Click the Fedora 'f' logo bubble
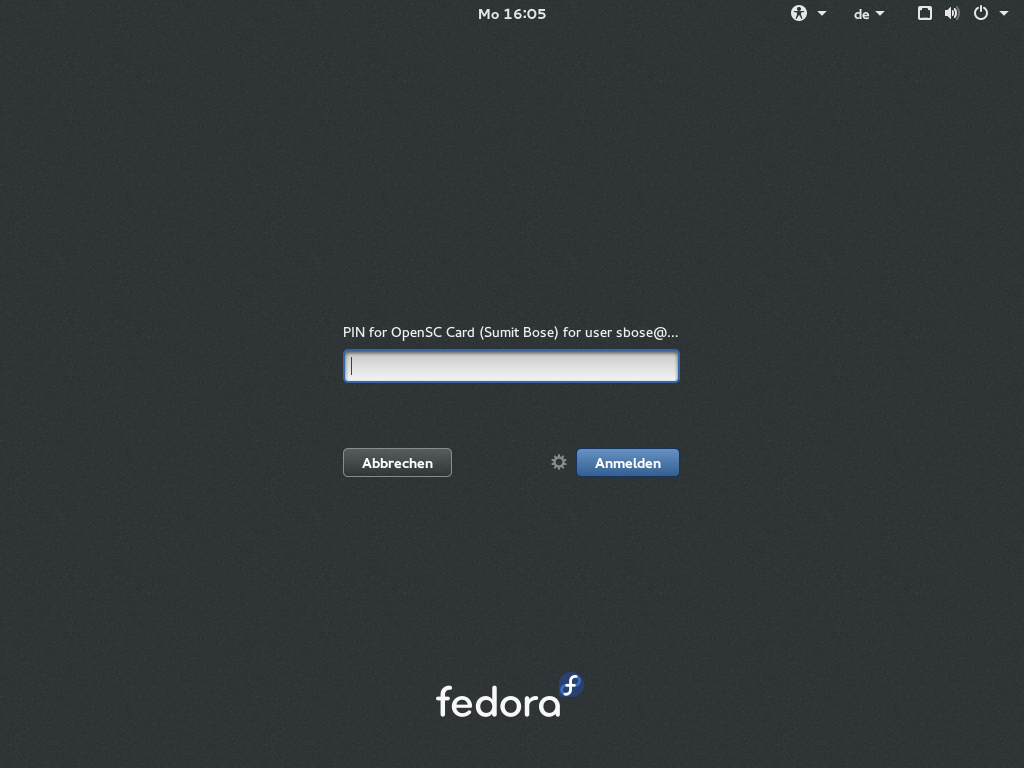The height and width of the screenshot is (768, 1024). click(571, 686)
